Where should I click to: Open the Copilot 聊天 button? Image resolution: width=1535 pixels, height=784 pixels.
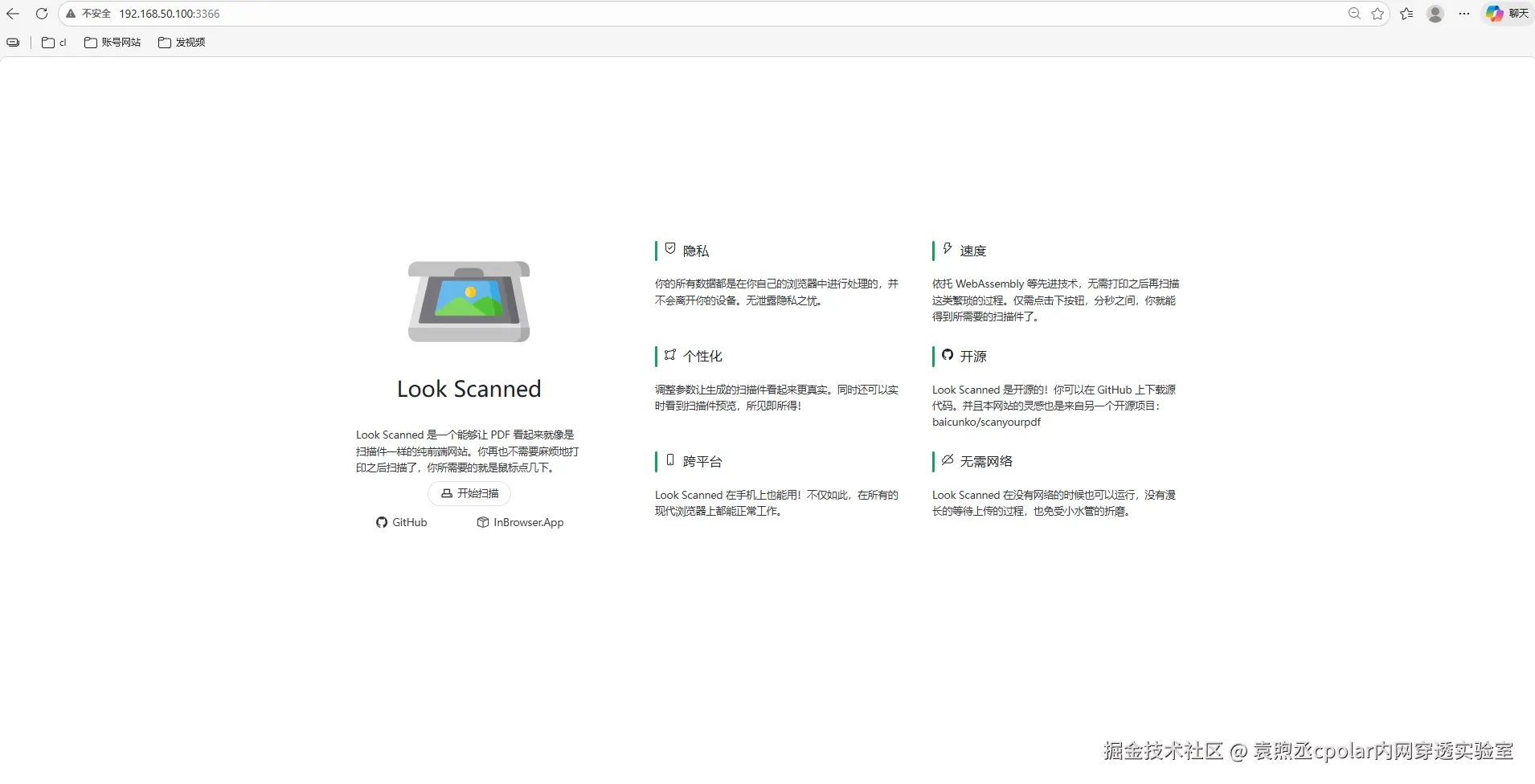tap(1508, 14)
